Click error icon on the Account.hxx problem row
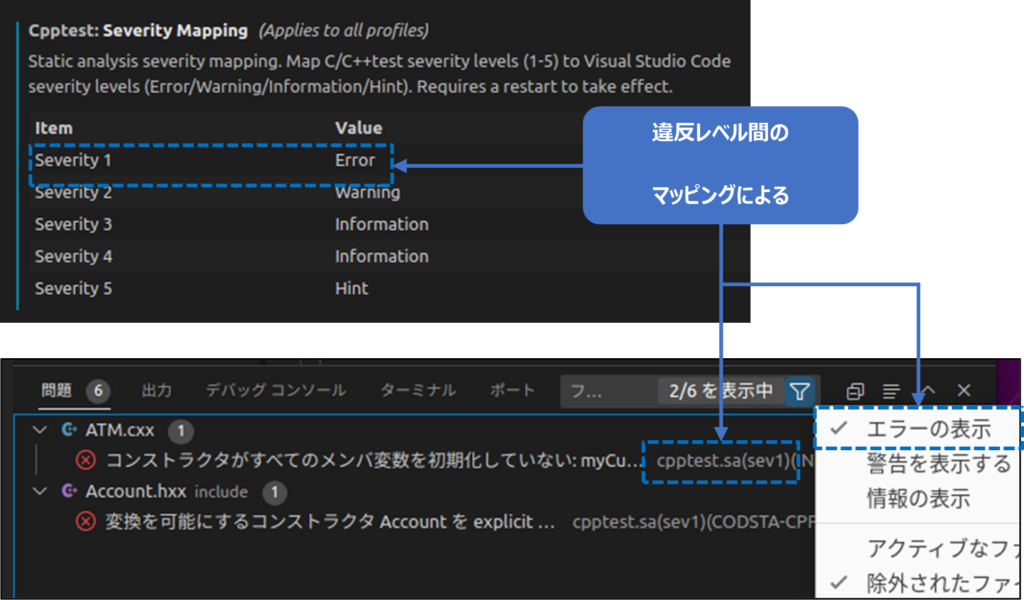The image size is (1024, 600). (x=86, y=522)
